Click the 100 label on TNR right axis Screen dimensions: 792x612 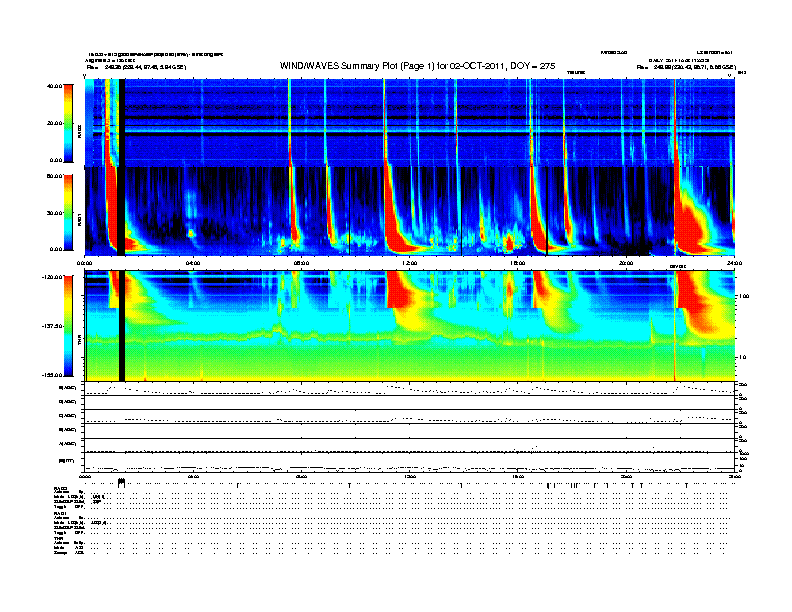744,296
